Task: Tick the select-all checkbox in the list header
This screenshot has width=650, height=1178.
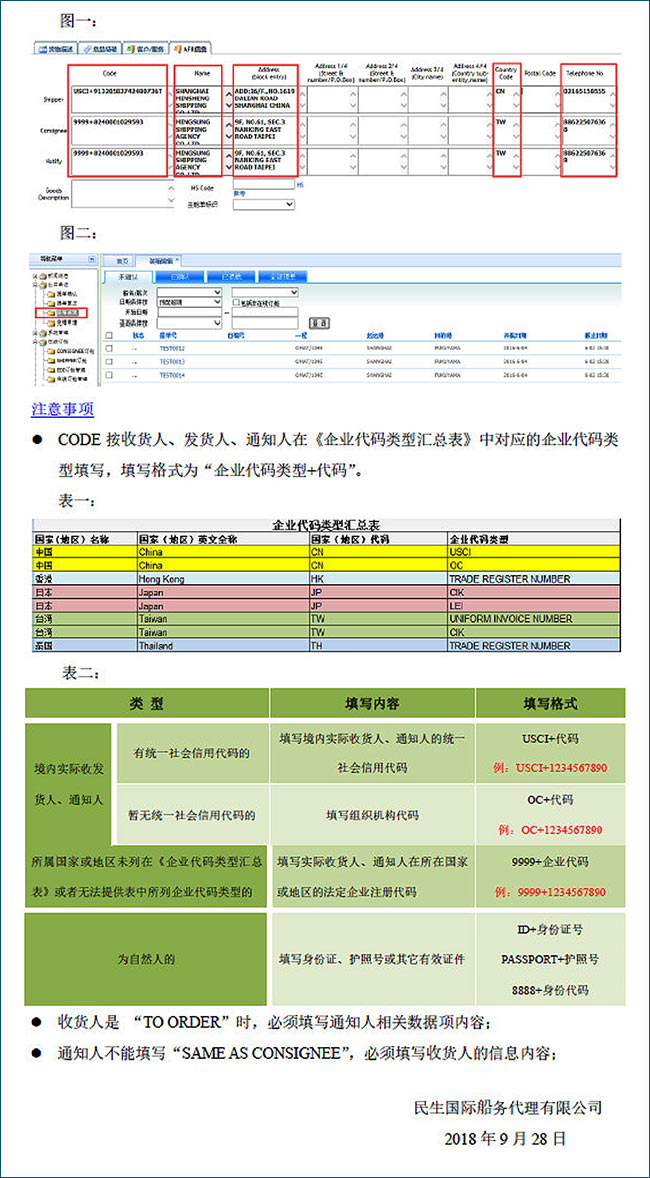Action: click(x=109, y=336)
